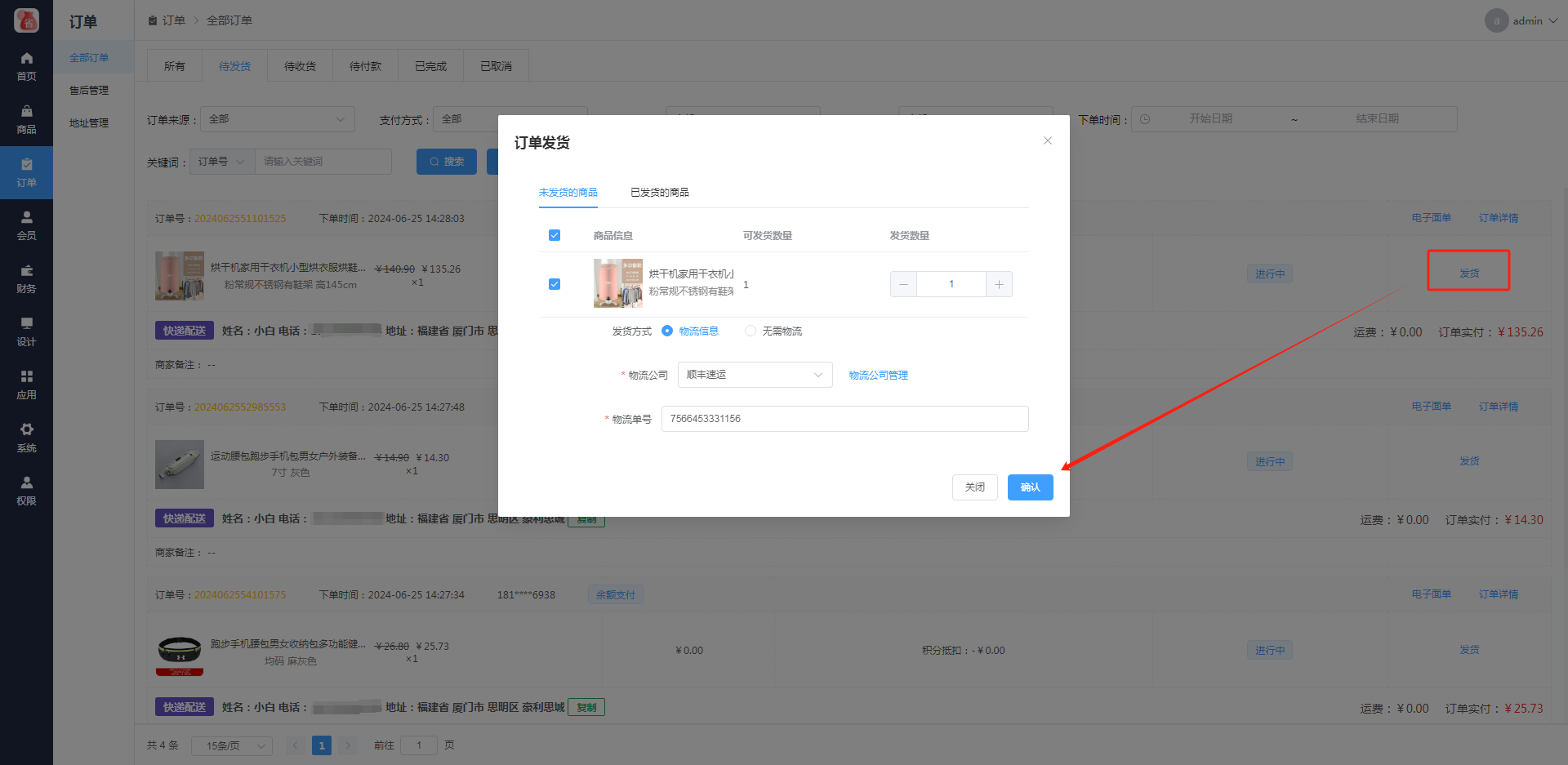Click the 确认 confirm button

coord(1030,487)
